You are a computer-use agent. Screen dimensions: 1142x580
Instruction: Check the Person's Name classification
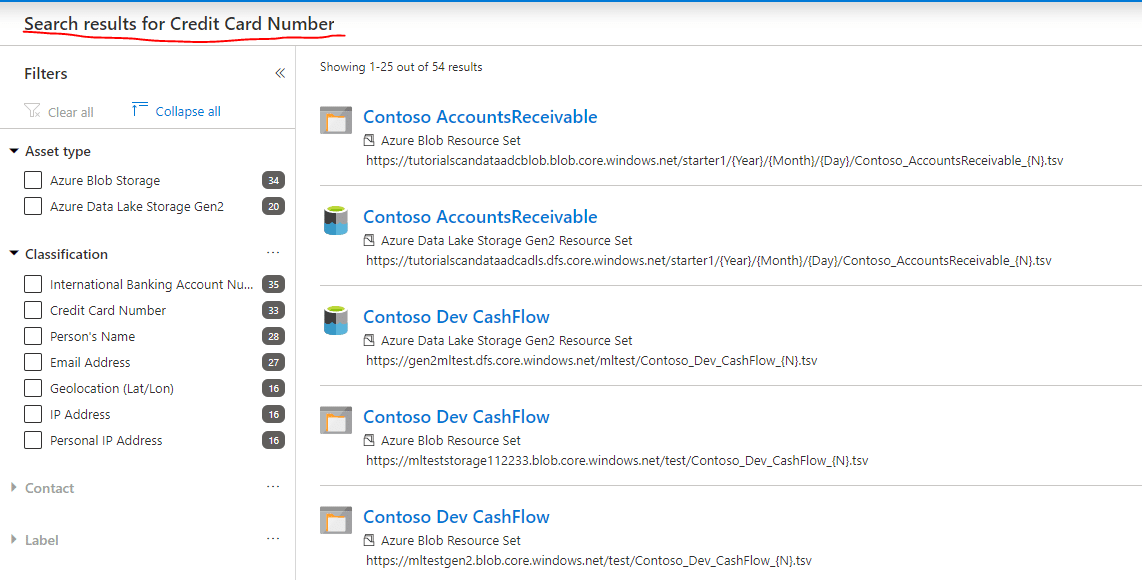point(33,336)
